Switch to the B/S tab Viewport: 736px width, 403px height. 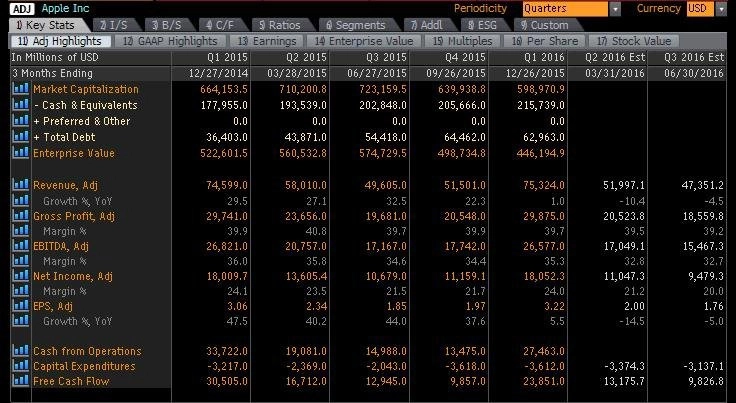[x=167, y=25]
